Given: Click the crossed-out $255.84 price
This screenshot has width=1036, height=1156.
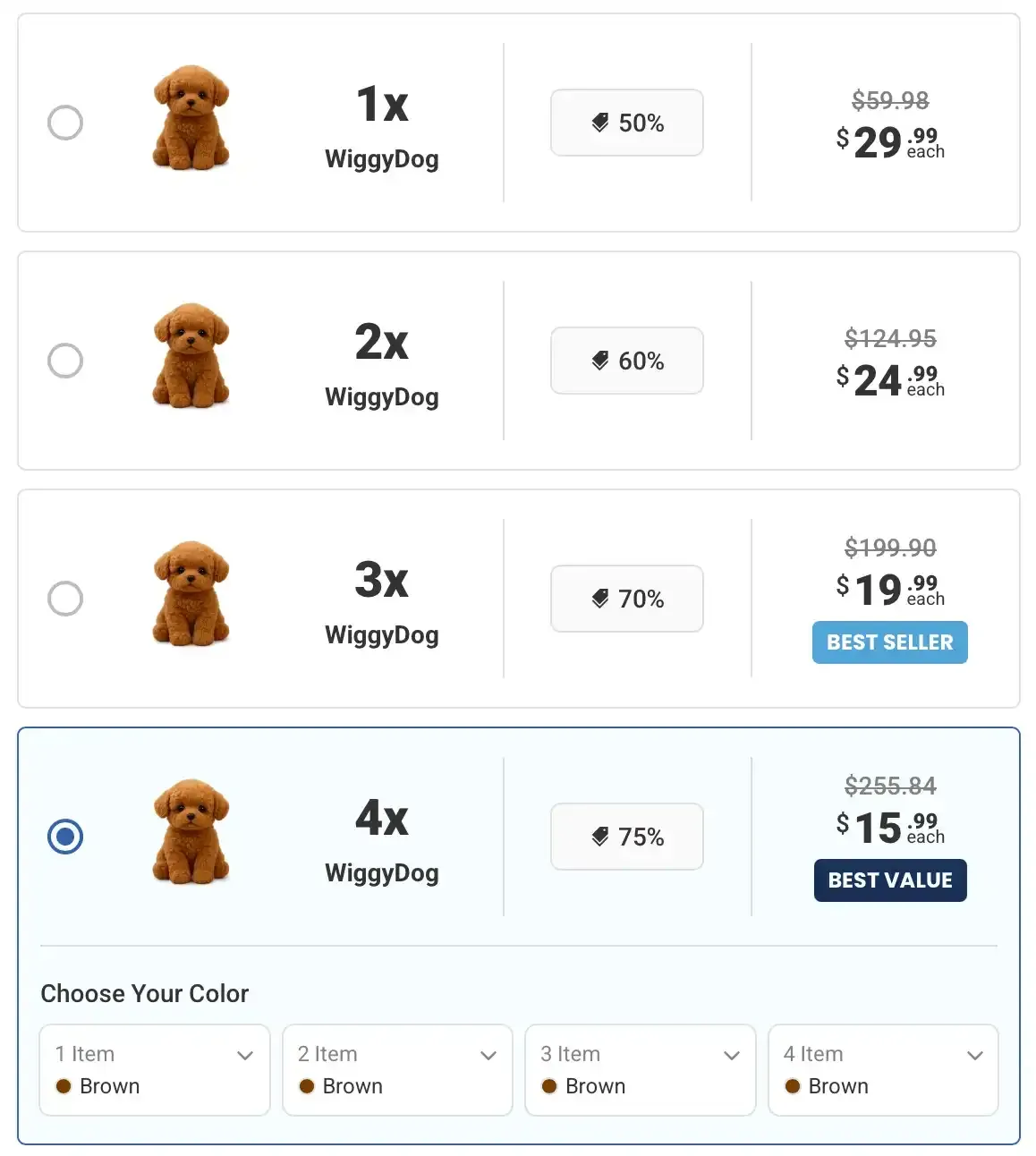Looking at the screenshot, I should pyautogui.click(x=891, y=786).
